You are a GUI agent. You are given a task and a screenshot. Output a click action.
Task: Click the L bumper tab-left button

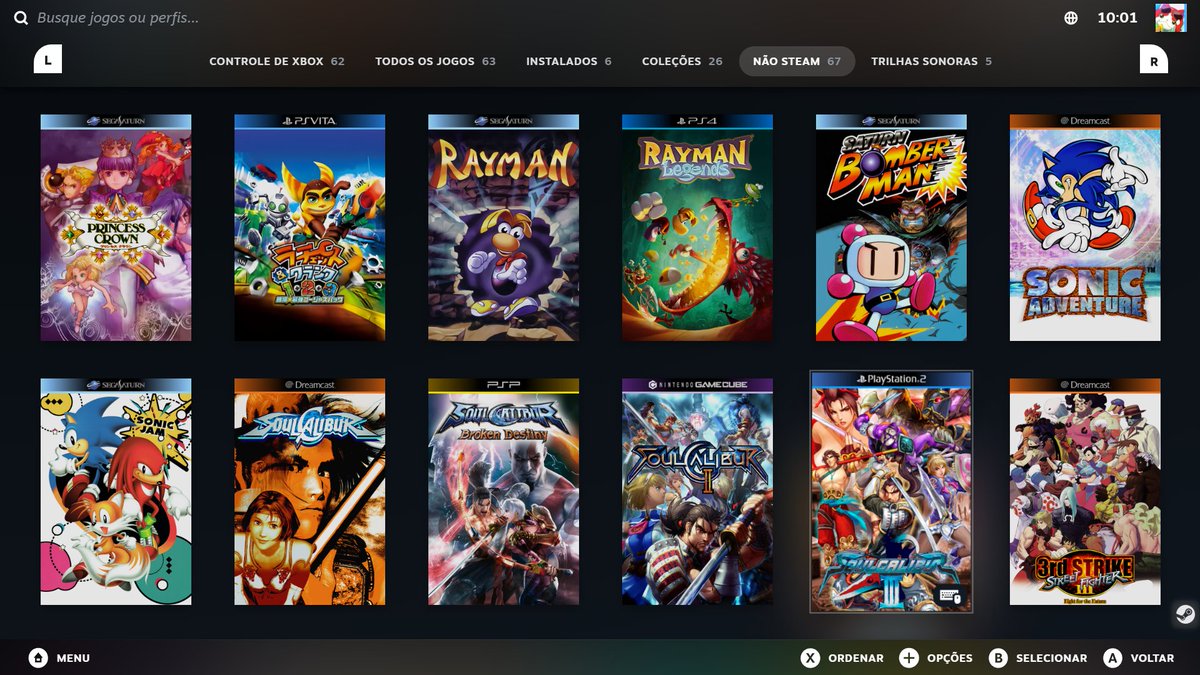[47, 60]
